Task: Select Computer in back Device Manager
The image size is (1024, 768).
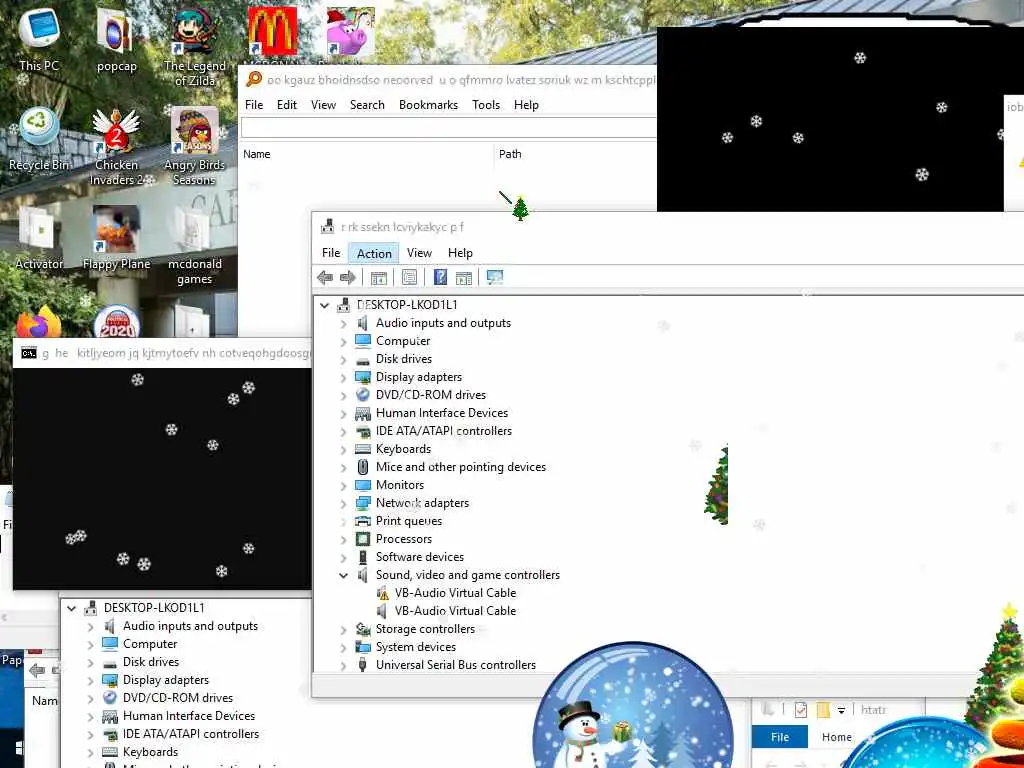Action: tap(150, 644)
